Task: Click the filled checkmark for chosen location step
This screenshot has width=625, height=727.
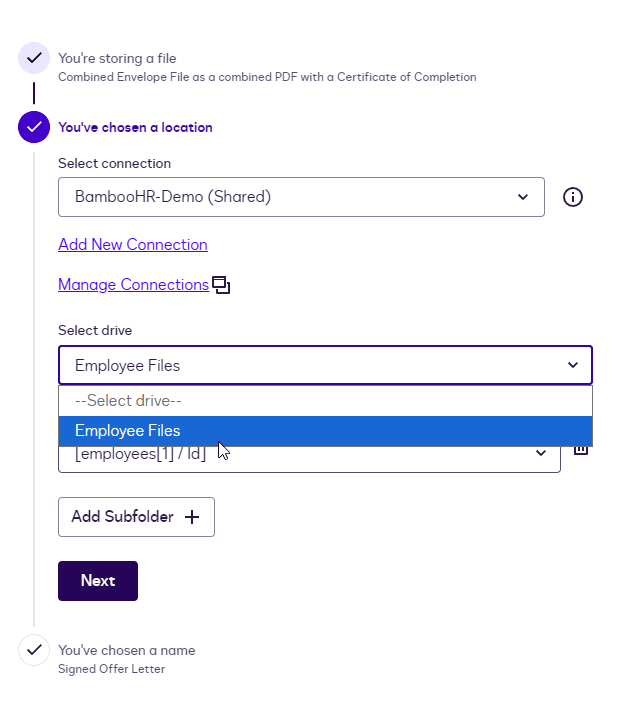Action: [x=34, y=127]
